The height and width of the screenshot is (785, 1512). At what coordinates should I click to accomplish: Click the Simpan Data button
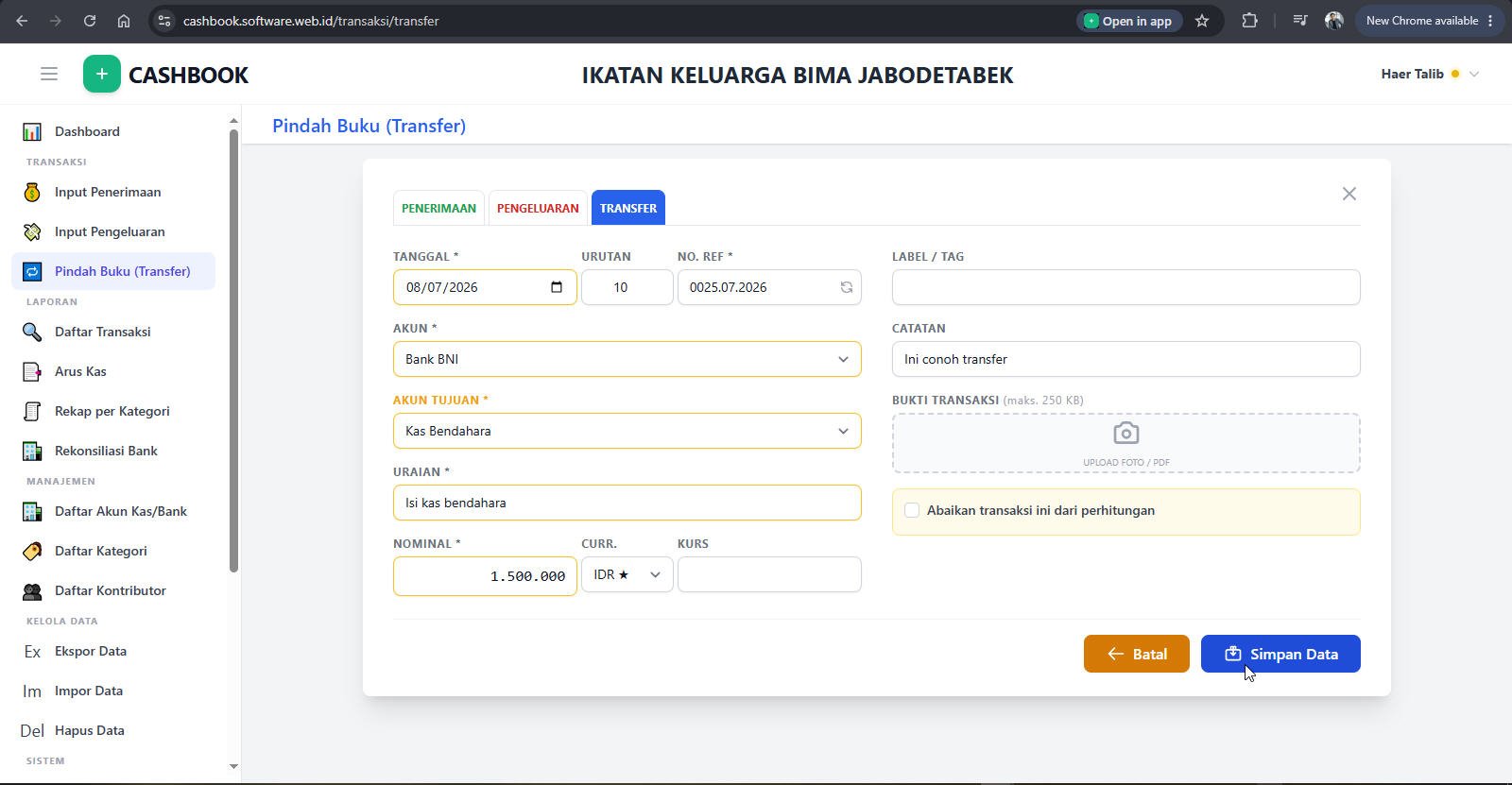coord(1280,654)
